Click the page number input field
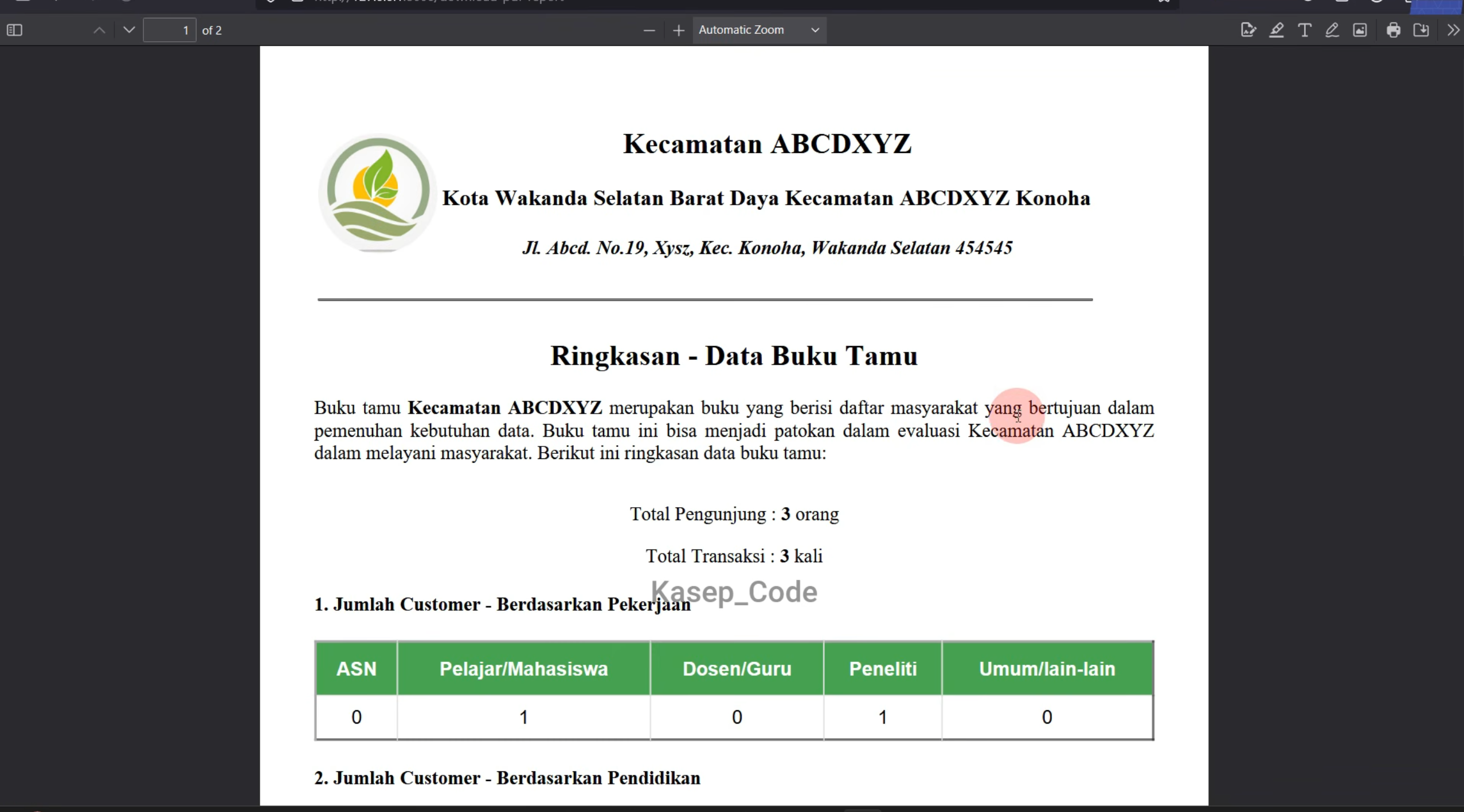Viewport: 1464px width, 812px height. [169, 30]
